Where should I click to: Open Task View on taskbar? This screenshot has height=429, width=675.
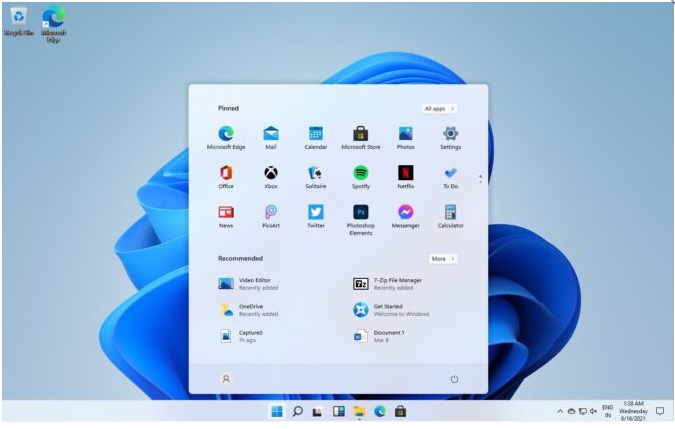coord(318,411)
